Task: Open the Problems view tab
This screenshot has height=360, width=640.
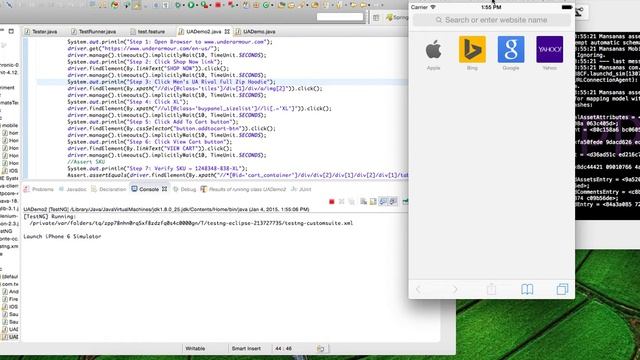Action: click(x=39, y=189)
